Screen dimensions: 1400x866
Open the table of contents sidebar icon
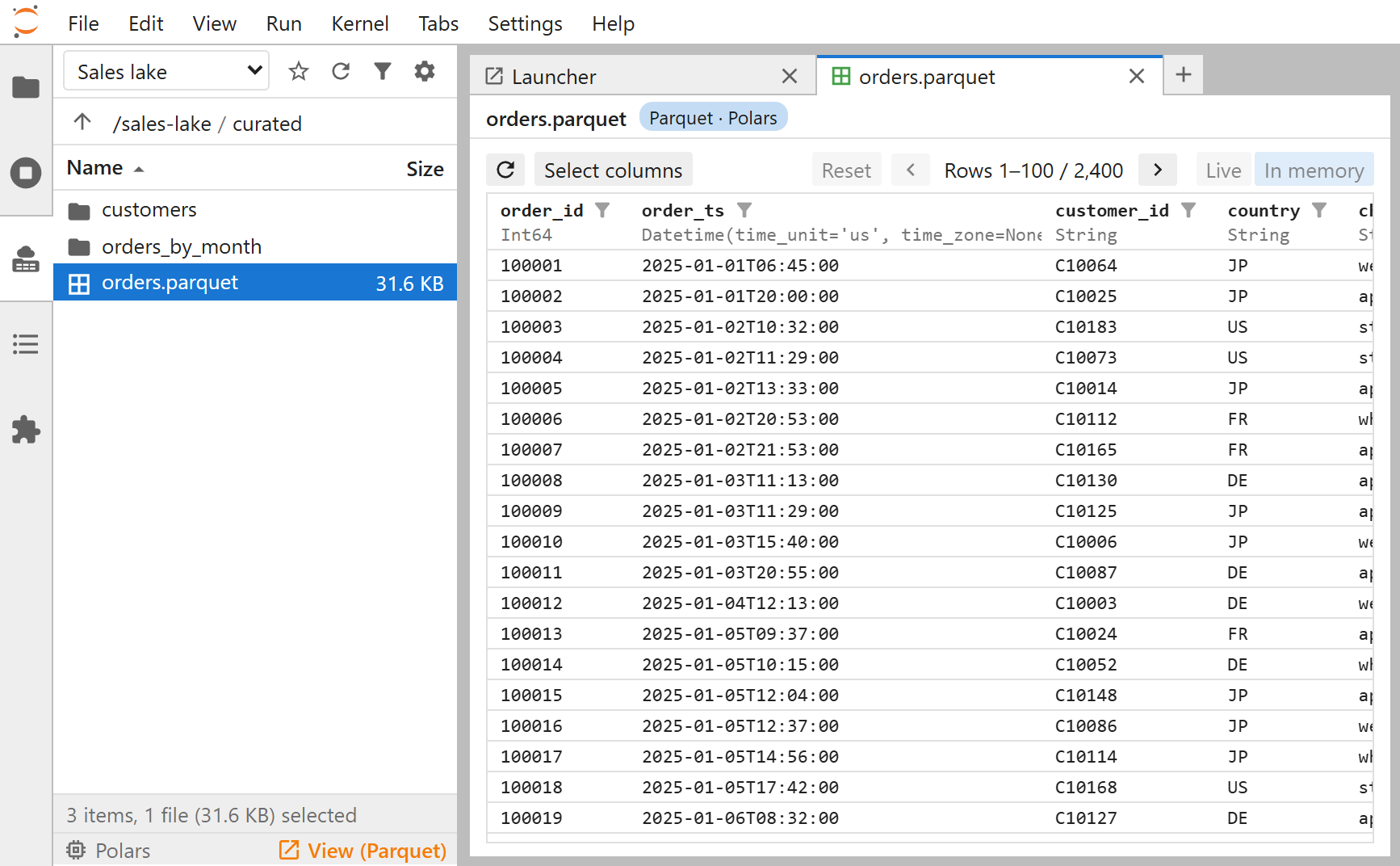[x=26, y=344]
